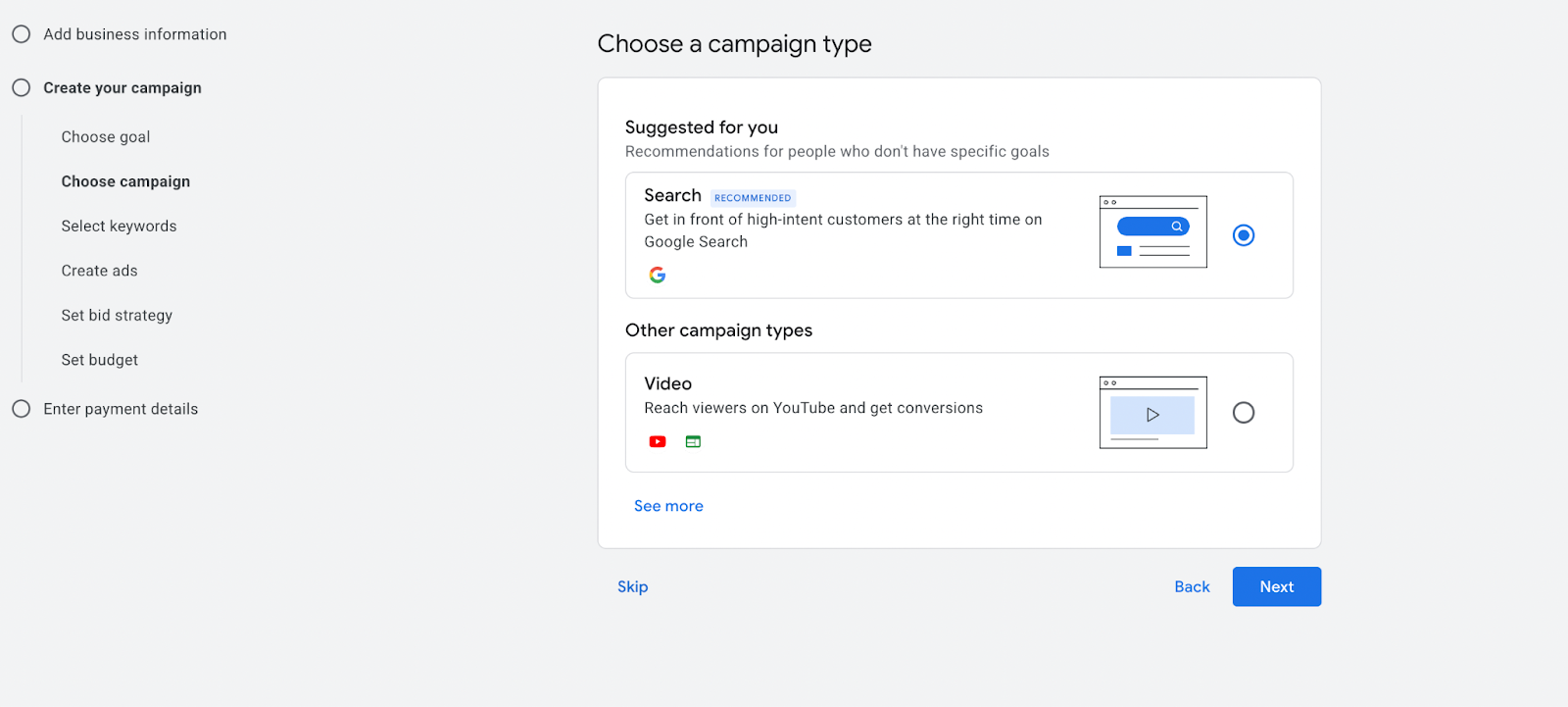This screenshot has height=707, width=1568.
Task: Select the Select keywords step
Action: pos(119,226)
